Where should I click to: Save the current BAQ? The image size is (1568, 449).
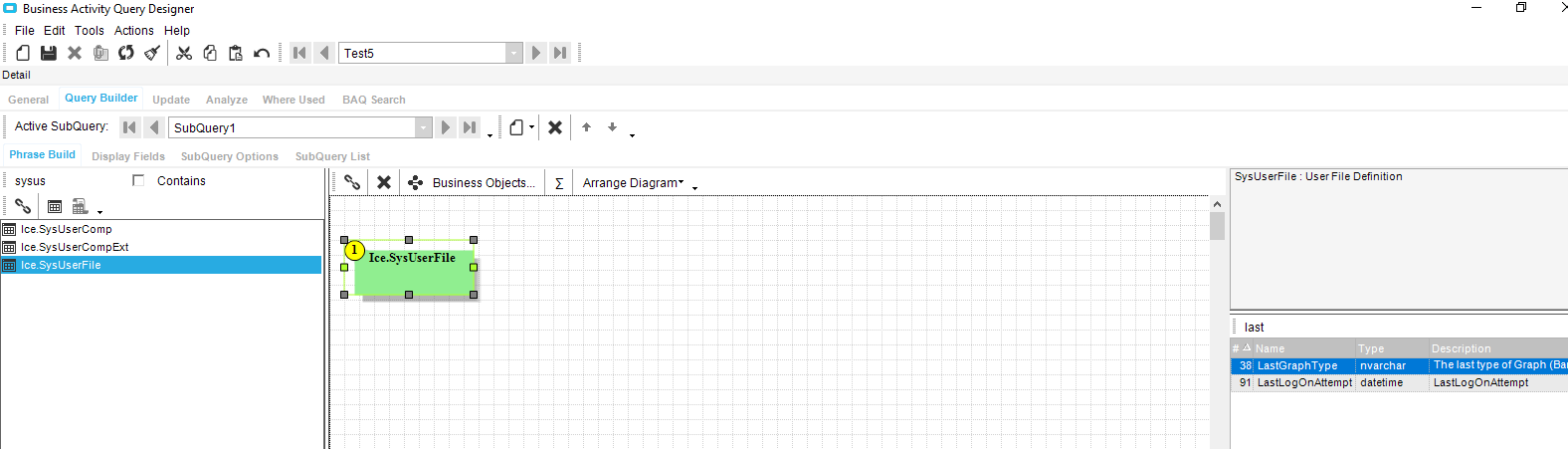tap(49, 53)
